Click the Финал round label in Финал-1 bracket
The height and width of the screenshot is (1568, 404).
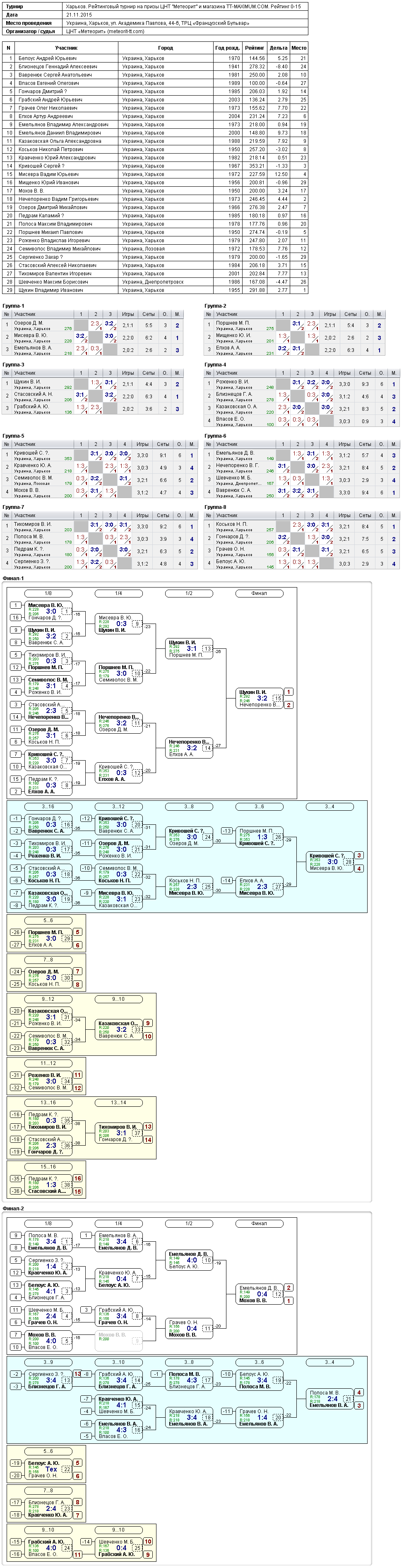(x=259, y=593)
